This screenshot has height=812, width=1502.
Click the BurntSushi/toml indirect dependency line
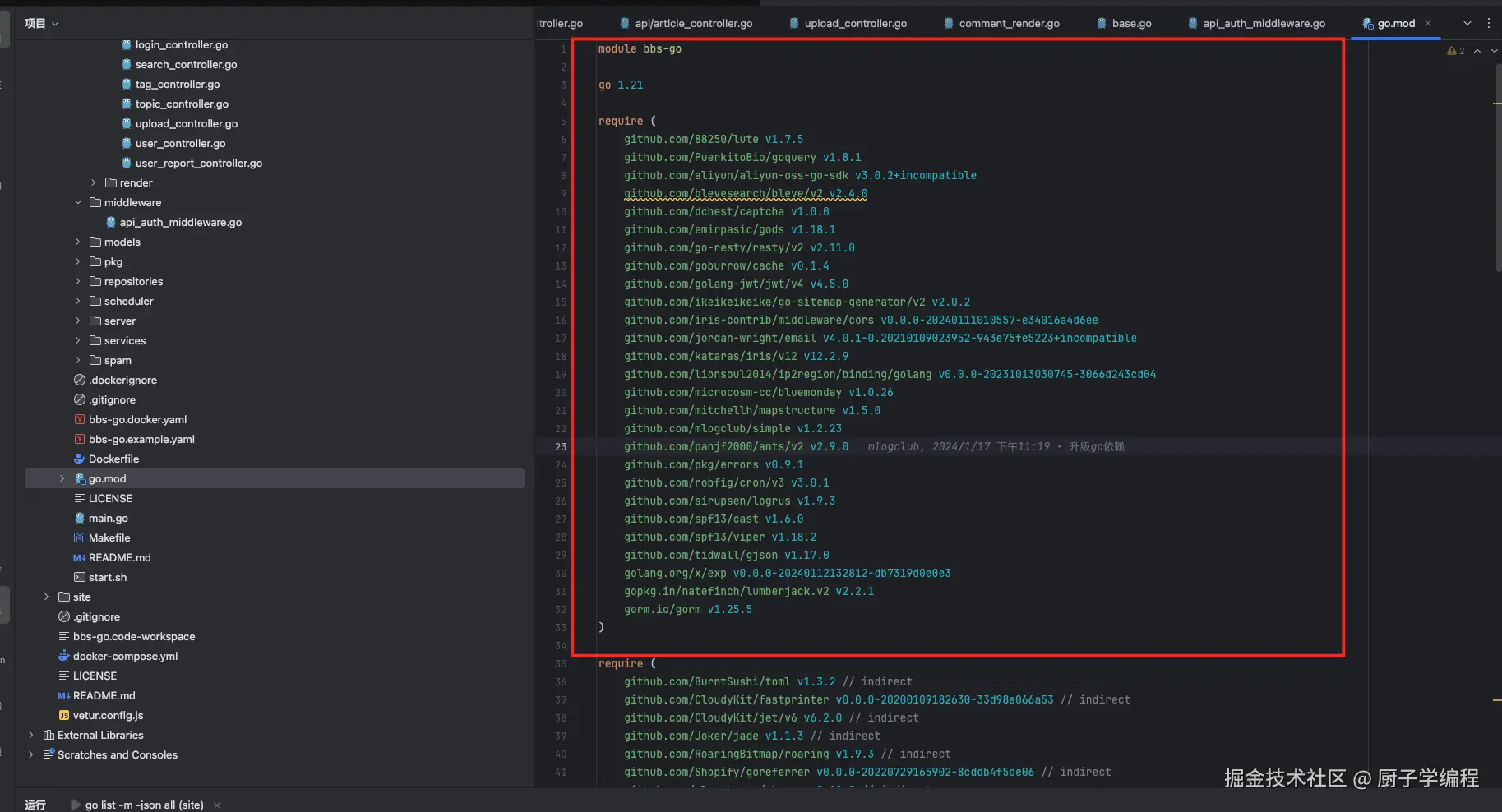[x=768, y=681]
